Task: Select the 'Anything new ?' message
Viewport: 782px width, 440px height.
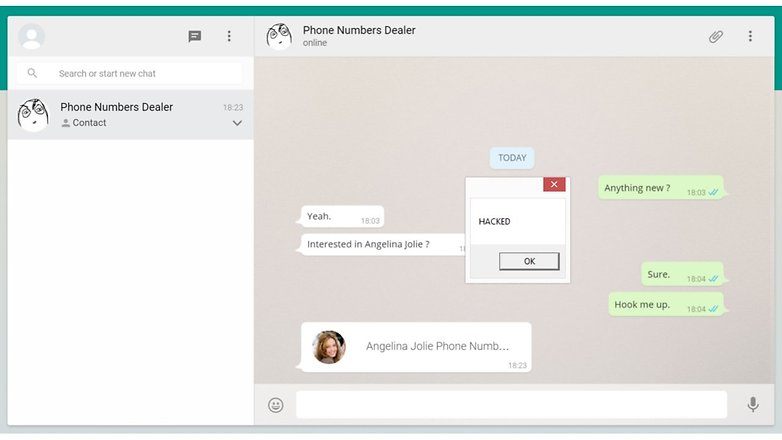Action: [660, 188]
